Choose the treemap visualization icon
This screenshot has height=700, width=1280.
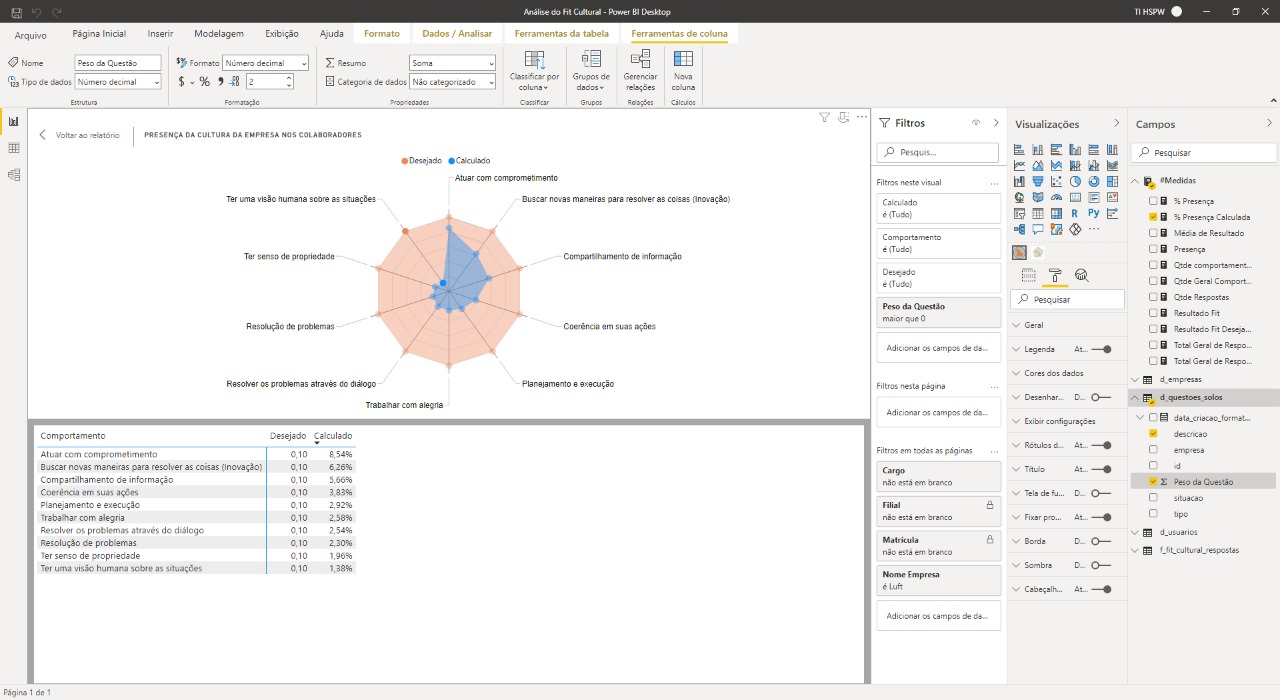1112,182
